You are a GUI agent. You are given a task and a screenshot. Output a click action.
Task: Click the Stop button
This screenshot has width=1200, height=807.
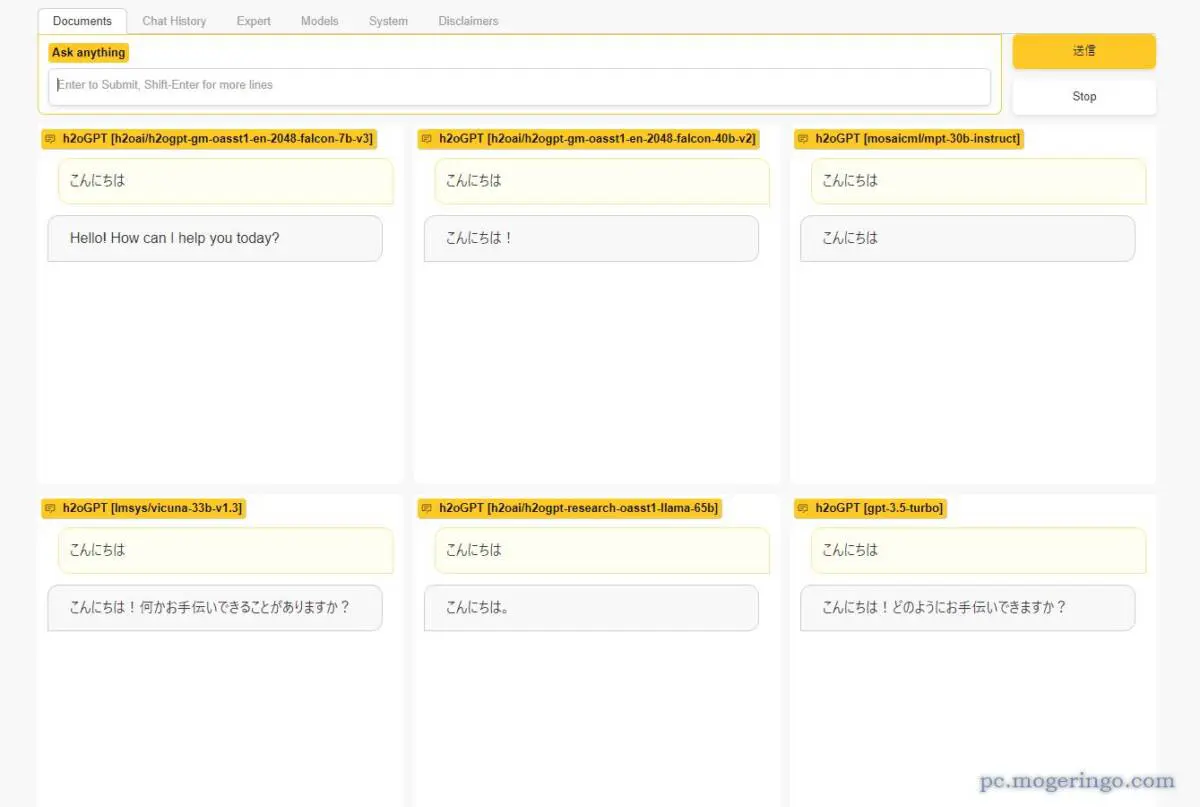pyautogui.click(x=1084, y=97)
